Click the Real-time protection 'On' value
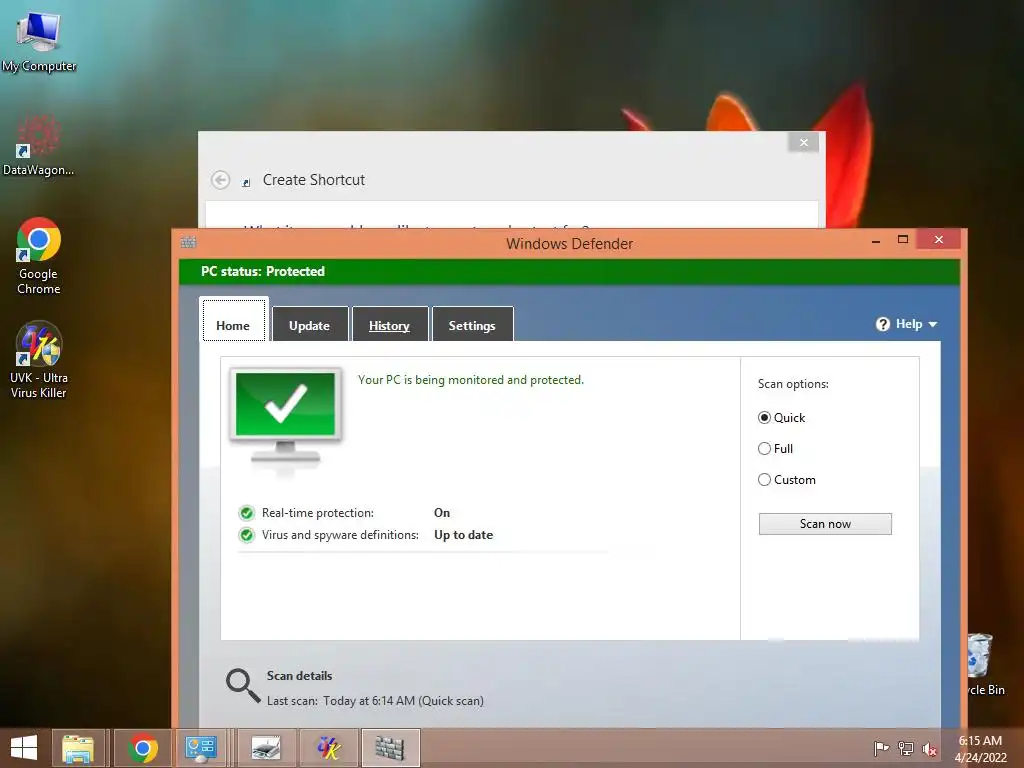Screen dimensions: 1024x768 tap(442, 513)
